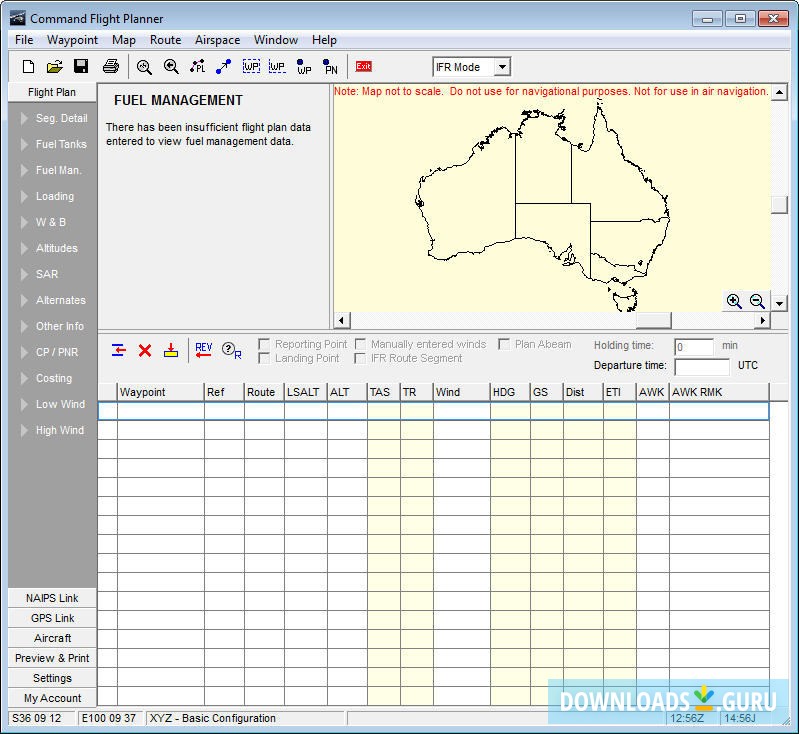Screen dimensions: 799x734
Task: Open the Aircraft section button
Action: click(52, 638)
